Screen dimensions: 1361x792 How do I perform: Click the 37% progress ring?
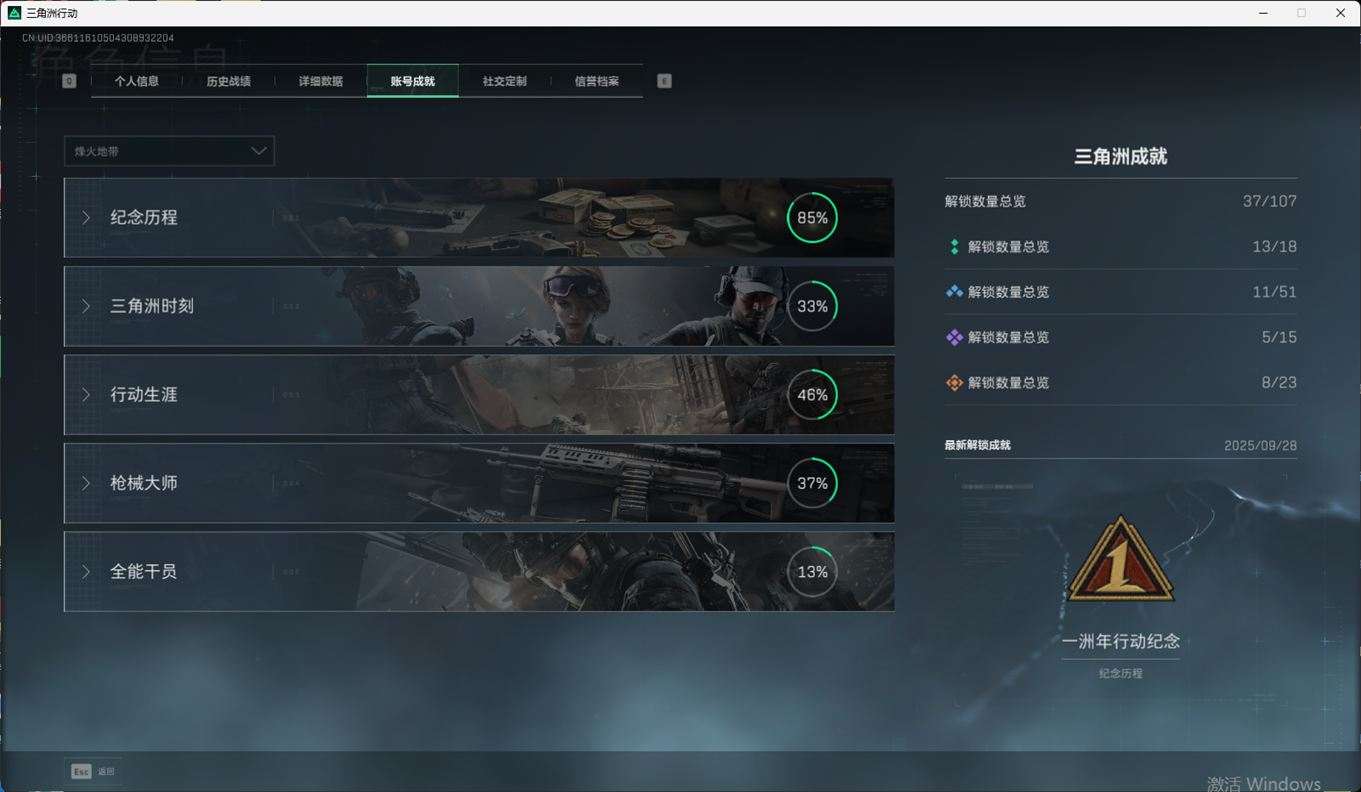point(812,483)
